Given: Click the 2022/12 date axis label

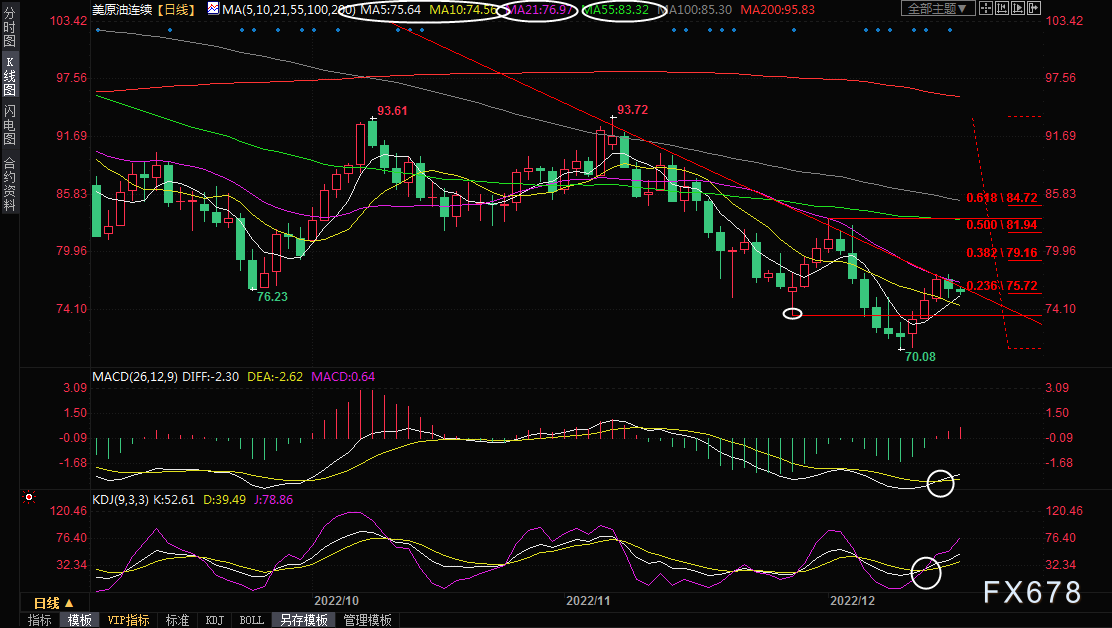Looking at the screenshot, I should click(852, 600).
